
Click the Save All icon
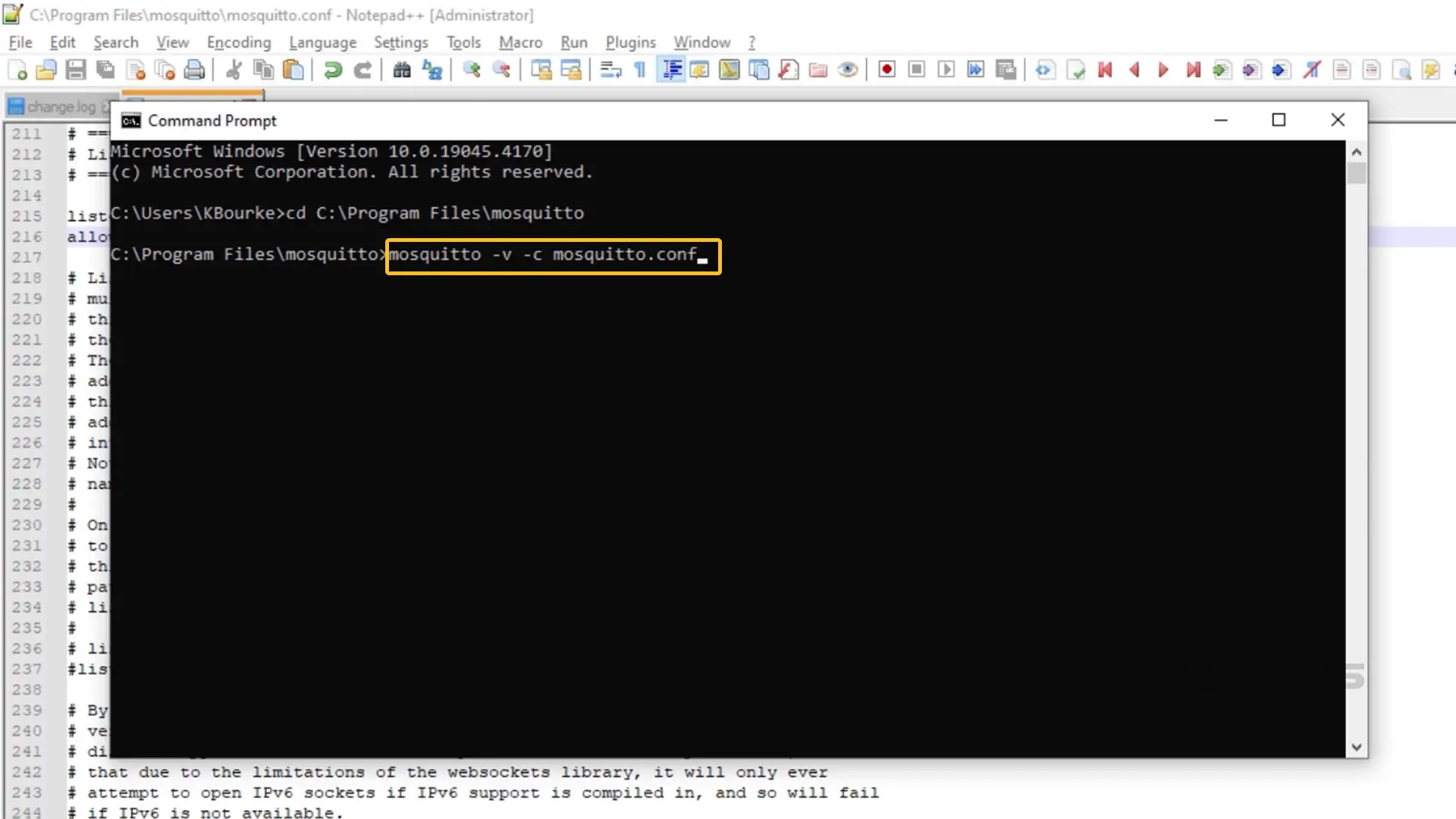click(x=105, y=71)
